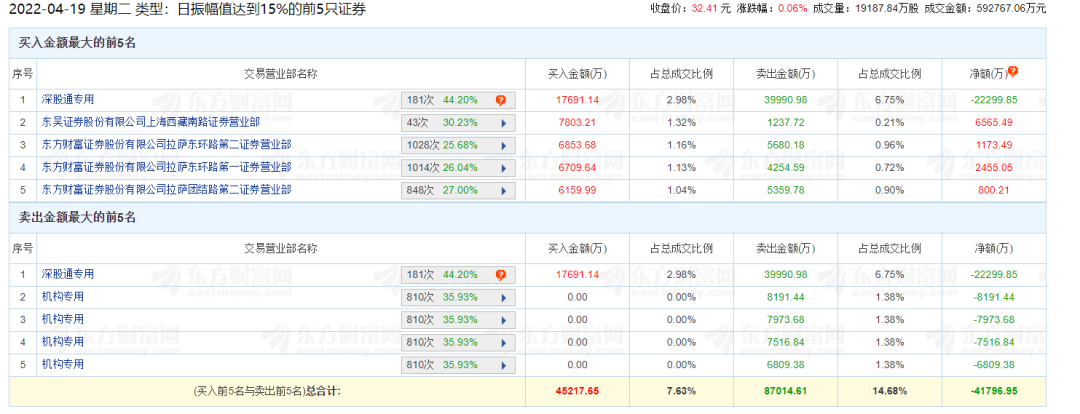Click the blue arrow next to 1028次 25.68%
Image resolution: width=1080 pixels, height=414 pixels.
pos(502,145)
